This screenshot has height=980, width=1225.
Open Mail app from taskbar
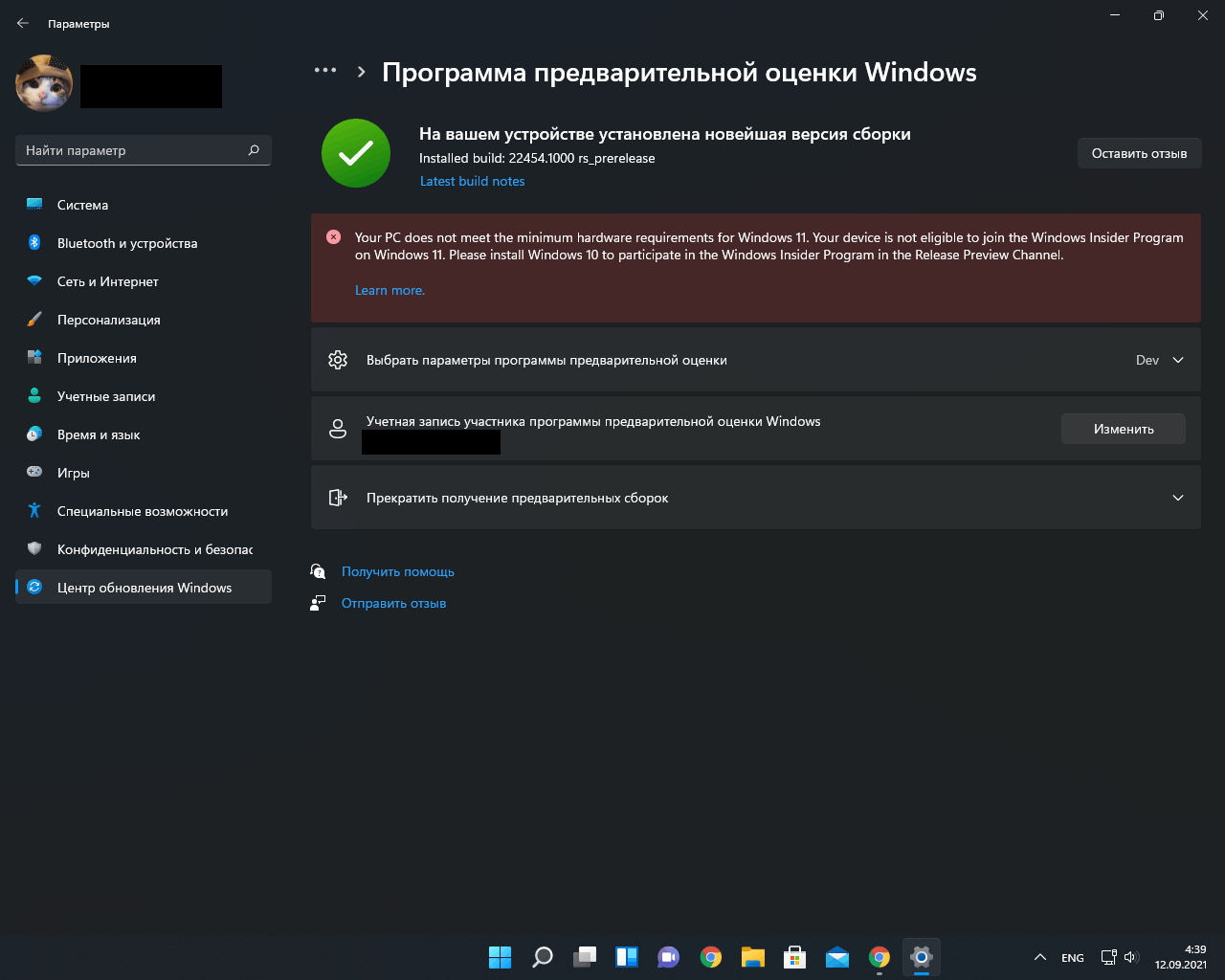coord(836,957)
